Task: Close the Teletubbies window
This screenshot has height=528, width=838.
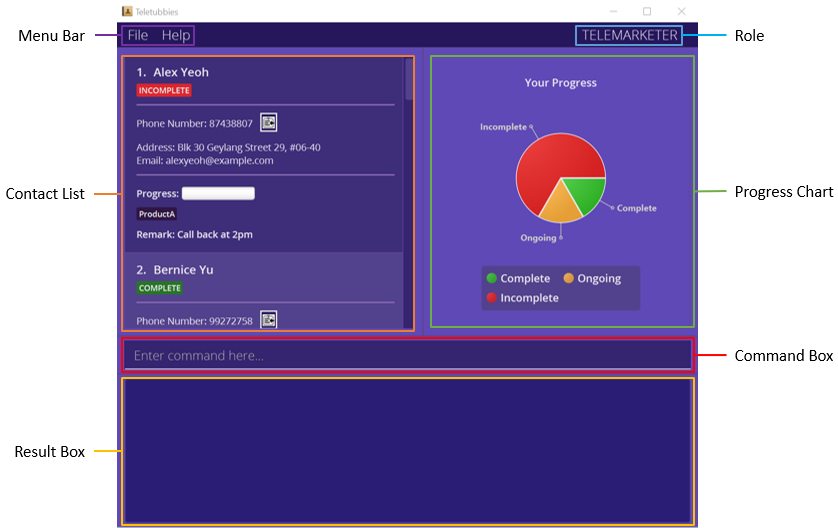Action: point(681,11)
